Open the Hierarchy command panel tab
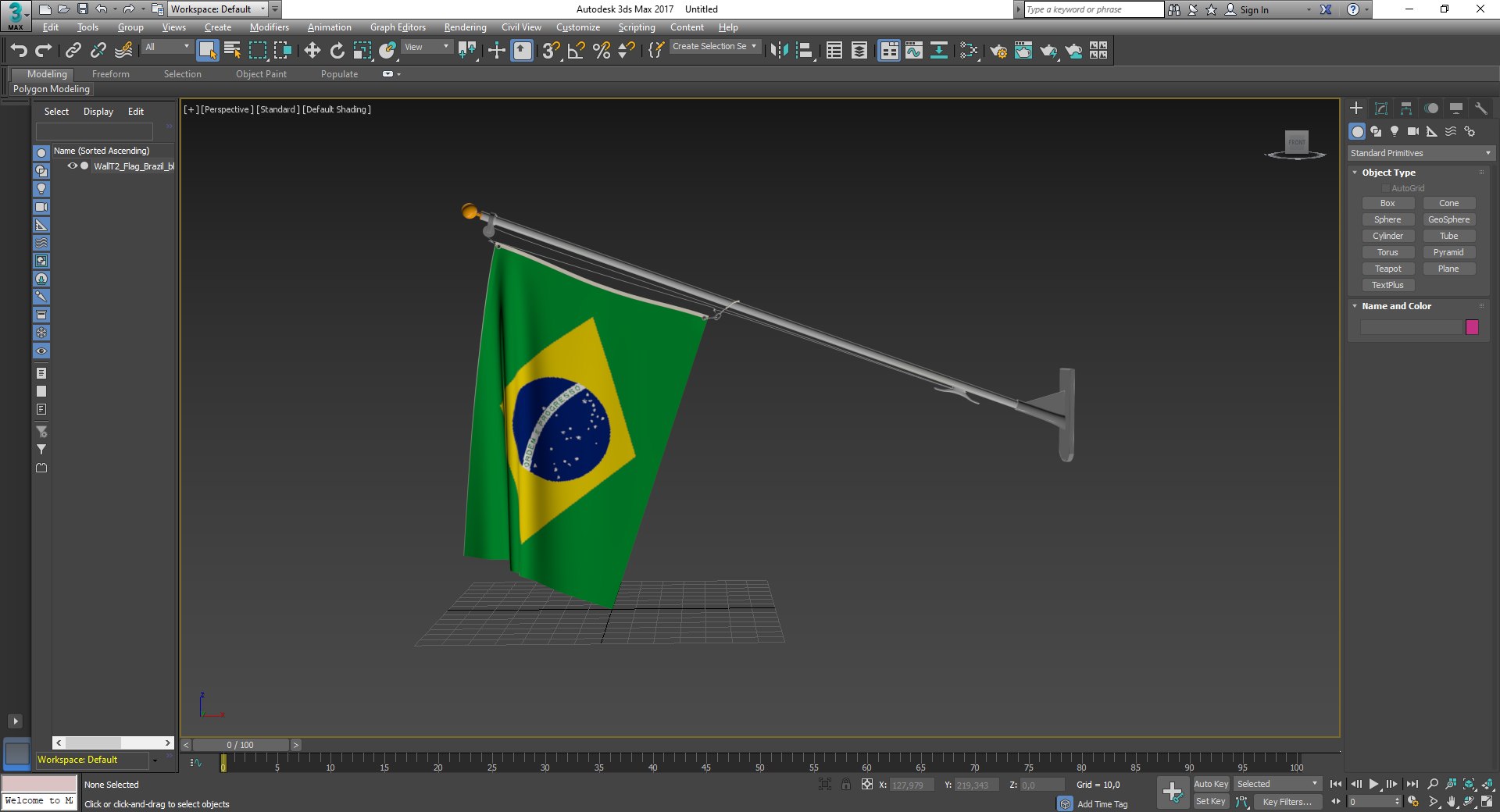This screenshot has height=812, width=1500. pos(1406,109)
